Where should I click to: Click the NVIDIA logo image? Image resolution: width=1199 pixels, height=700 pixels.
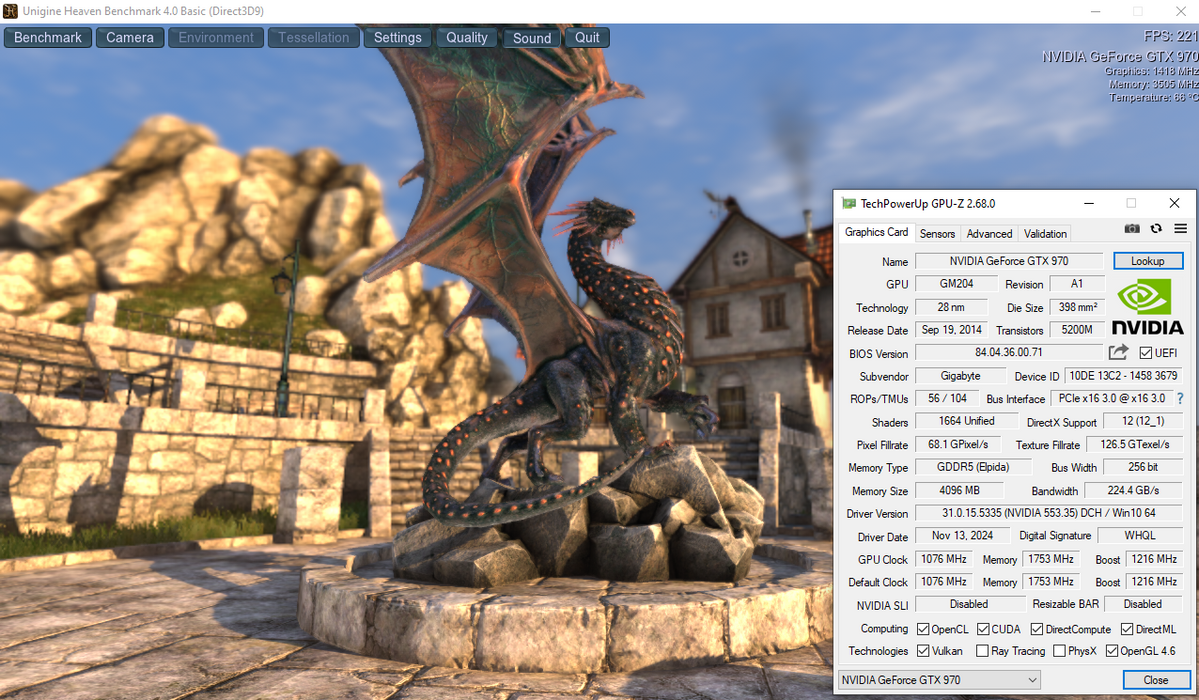pos(1147,307)
